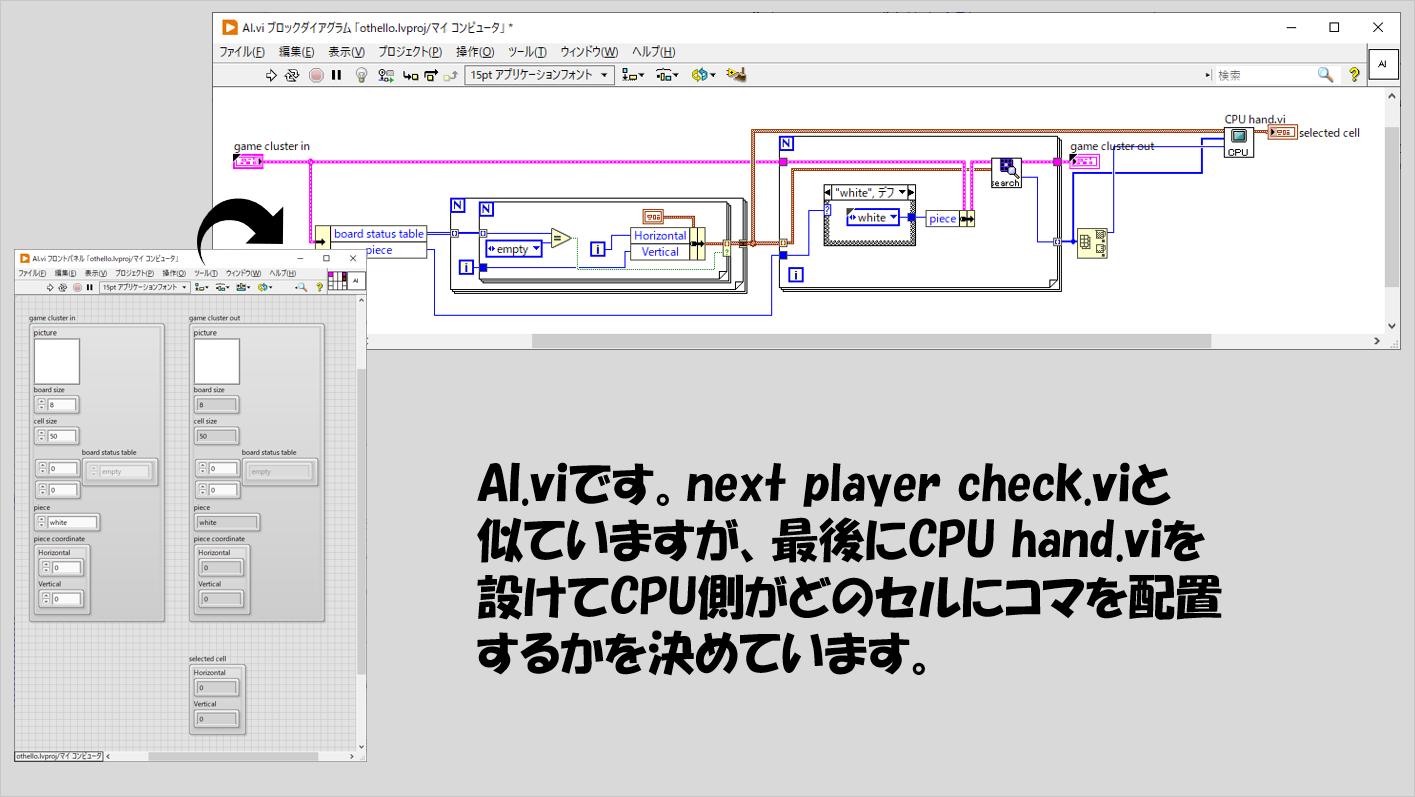Click the Step Over icon
The width and height of the screenshot is (1415, 797).
click(x=430, y=75)
